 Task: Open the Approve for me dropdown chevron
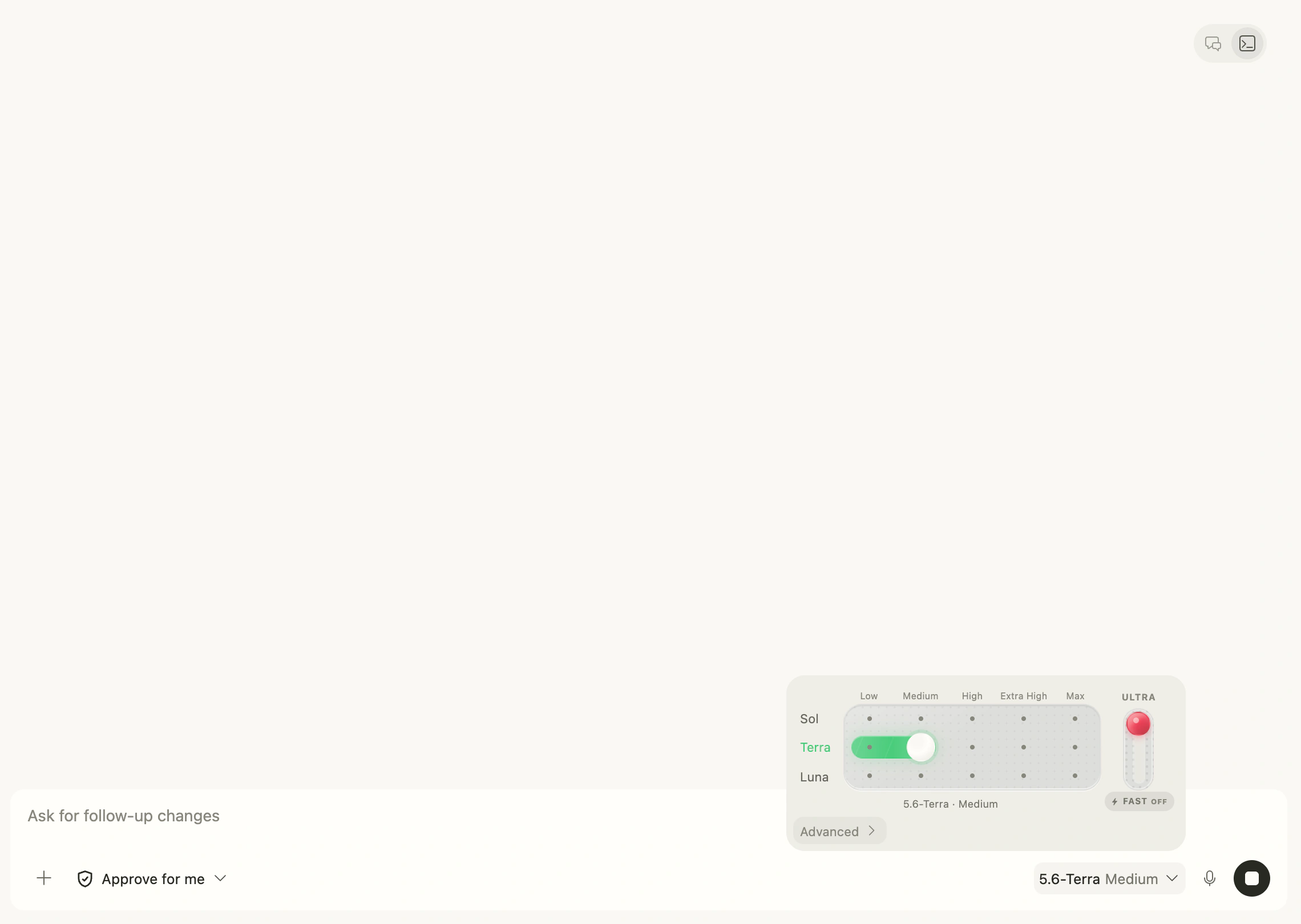[x=220, y=878]
